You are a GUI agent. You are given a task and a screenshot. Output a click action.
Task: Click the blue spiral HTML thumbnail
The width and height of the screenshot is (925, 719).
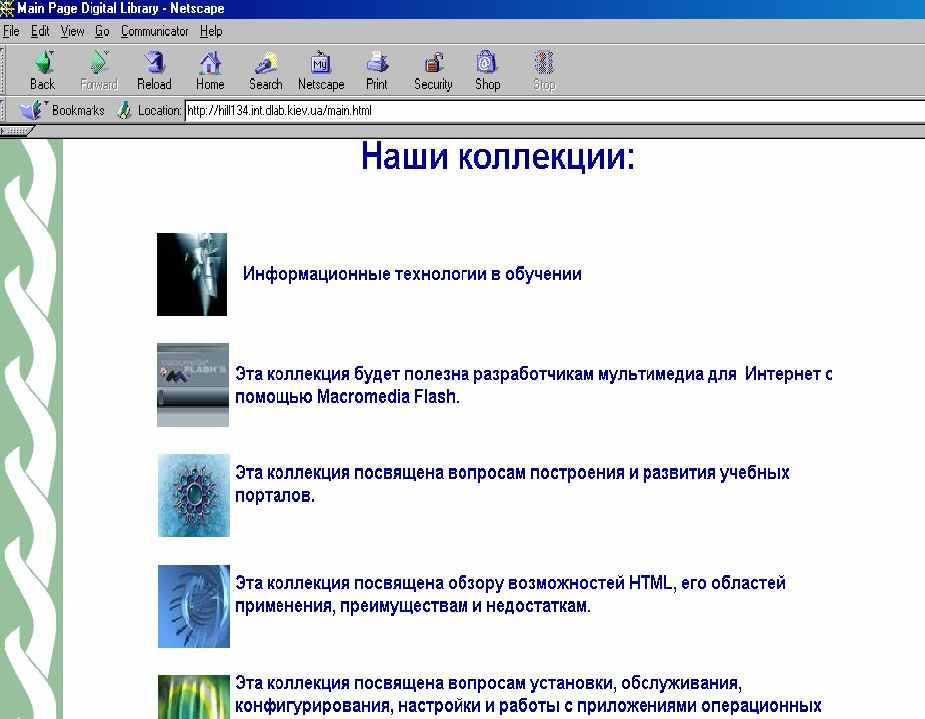coord(193,606)
